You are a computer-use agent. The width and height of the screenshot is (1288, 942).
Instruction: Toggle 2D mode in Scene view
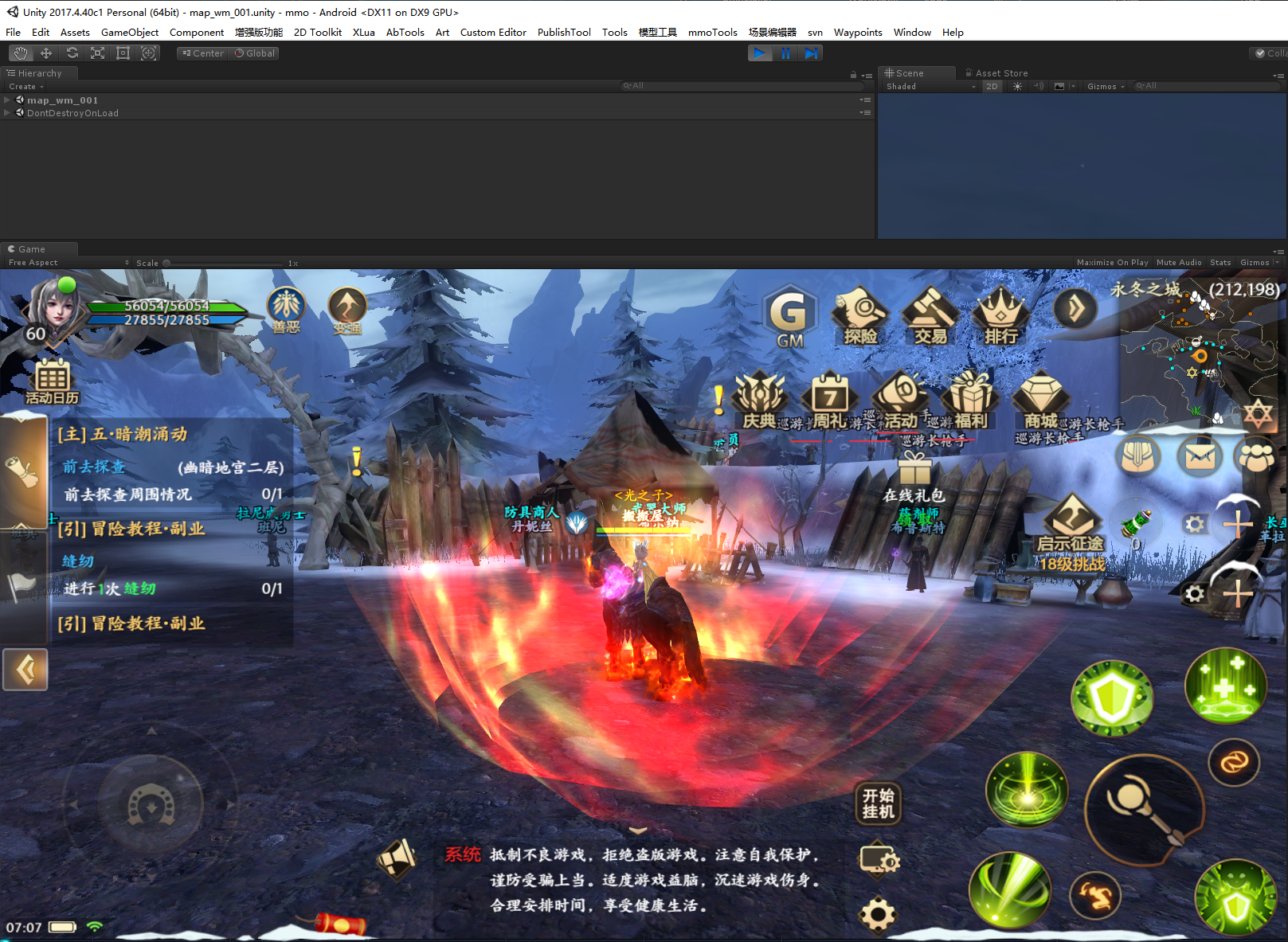pyautogui.click(x=992, y=87)
